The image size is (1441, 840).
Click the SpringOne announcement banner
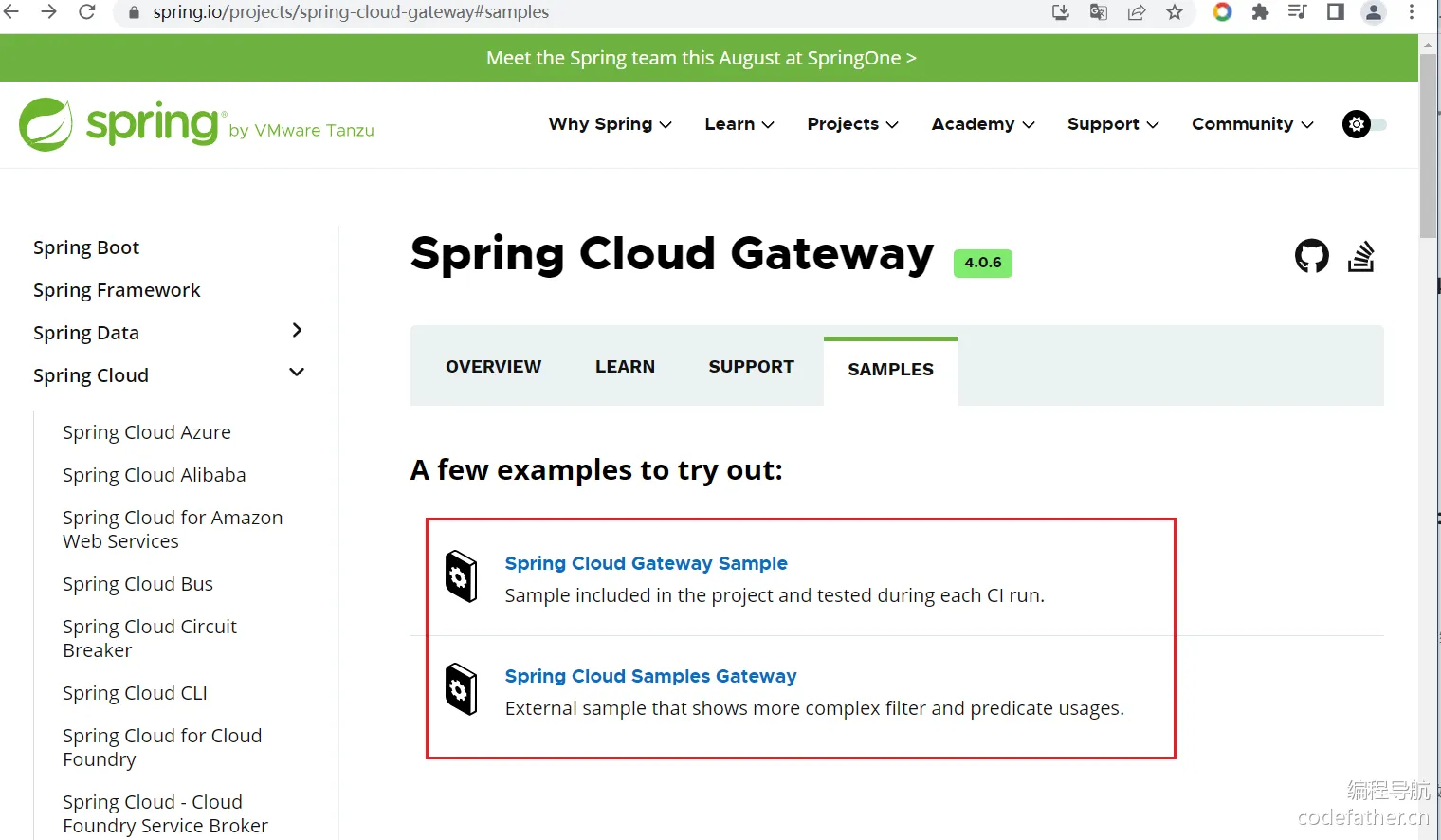coord(702,58)
